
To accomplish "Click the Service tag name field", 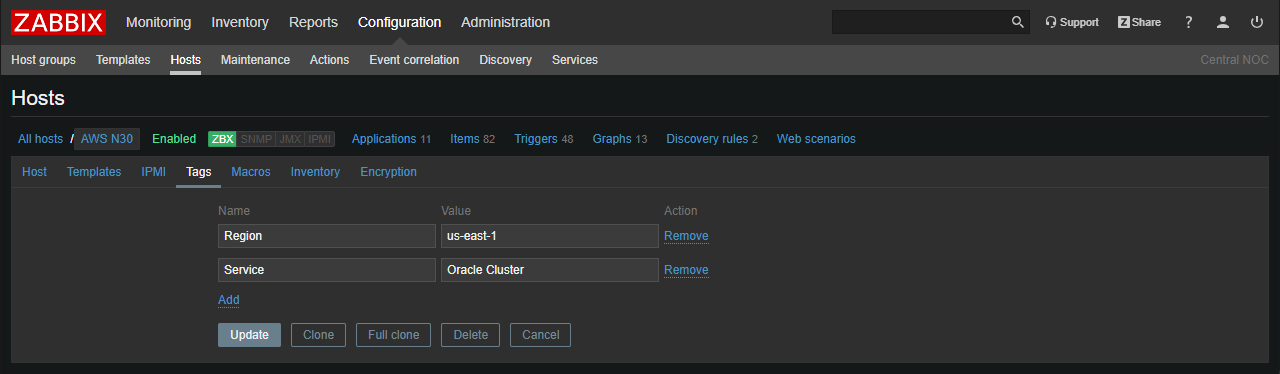I will (x=327, y=270).
